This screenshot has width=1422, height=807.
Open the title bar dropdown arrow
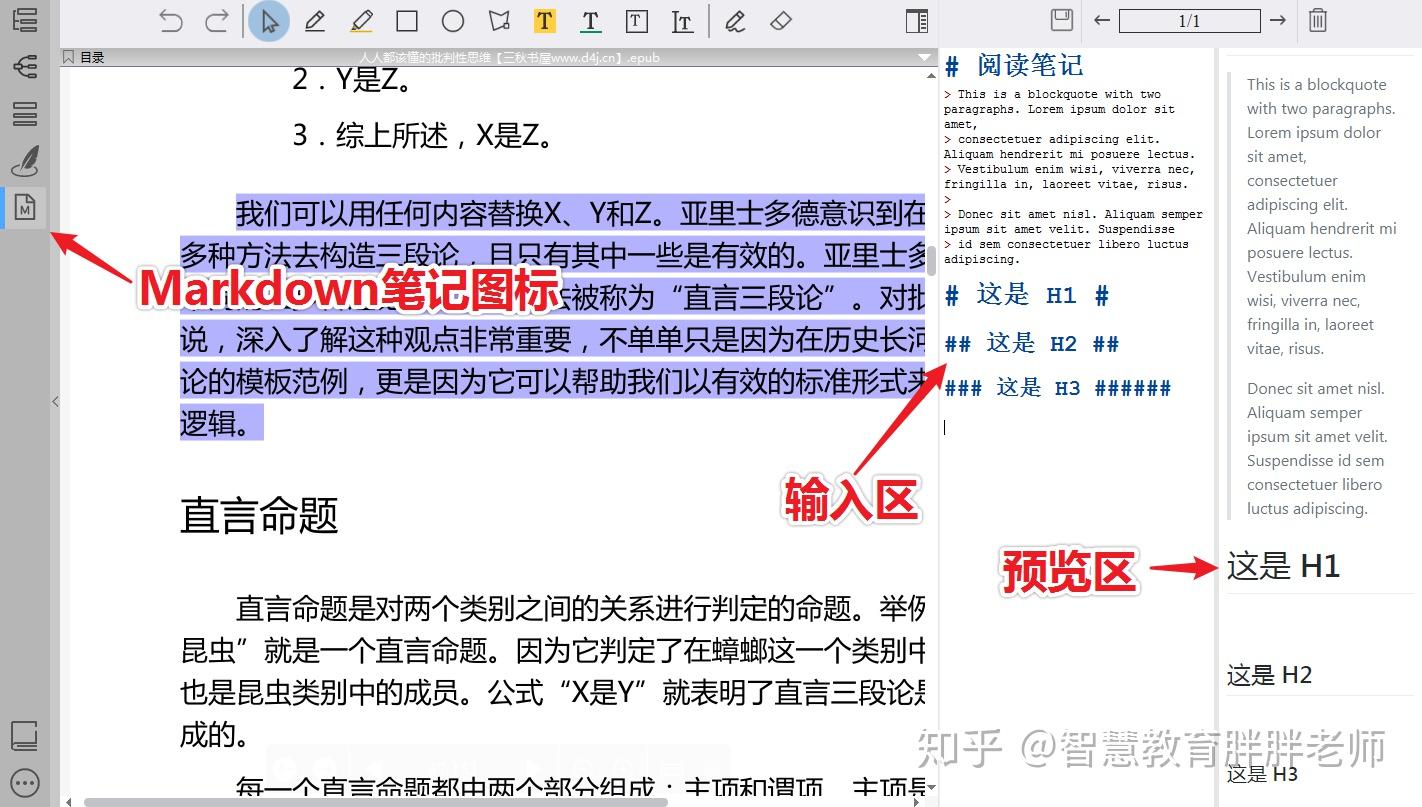[x=921, y=57]
